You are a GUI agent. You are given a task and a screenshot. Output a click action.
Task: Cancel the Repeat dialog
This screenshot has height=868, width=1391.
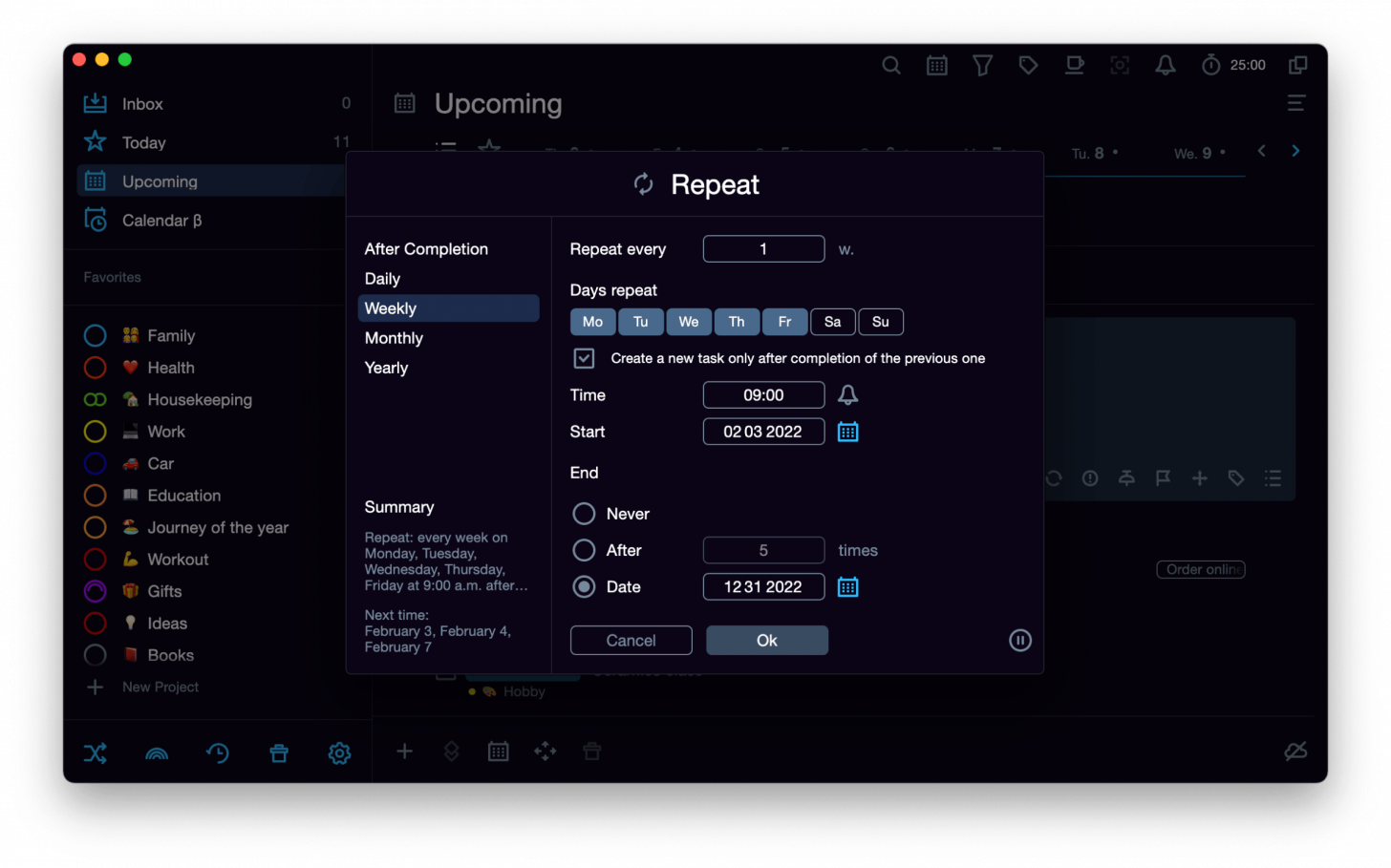[x=631, y=640]
